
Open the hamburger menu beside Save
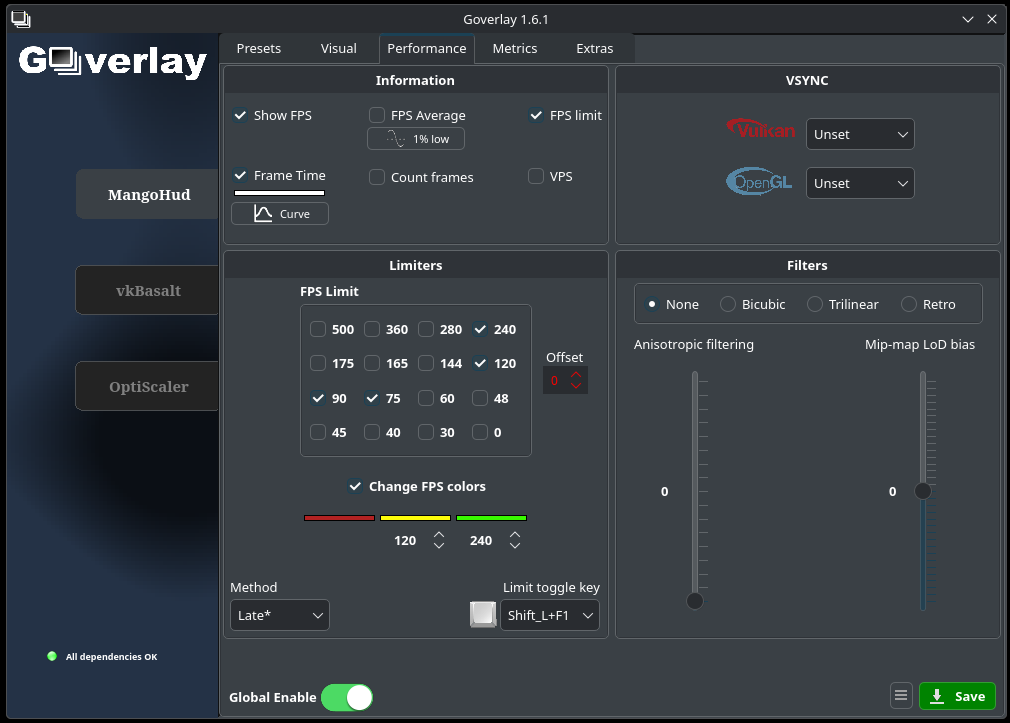[901, 695]
